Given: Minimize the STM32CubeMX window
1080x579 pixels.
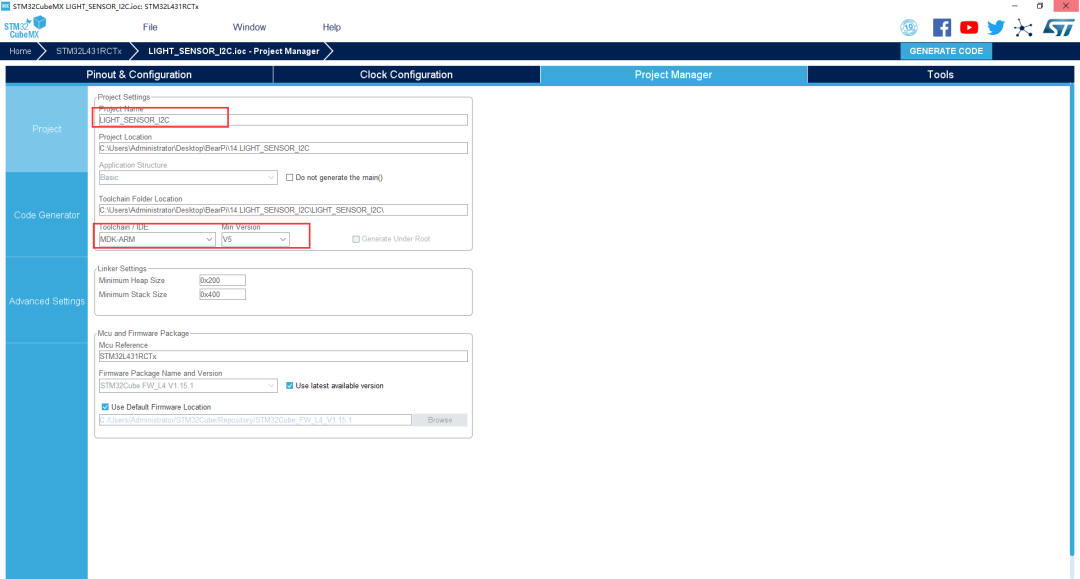Looking at the screenshot, I should click(1015, 6).
